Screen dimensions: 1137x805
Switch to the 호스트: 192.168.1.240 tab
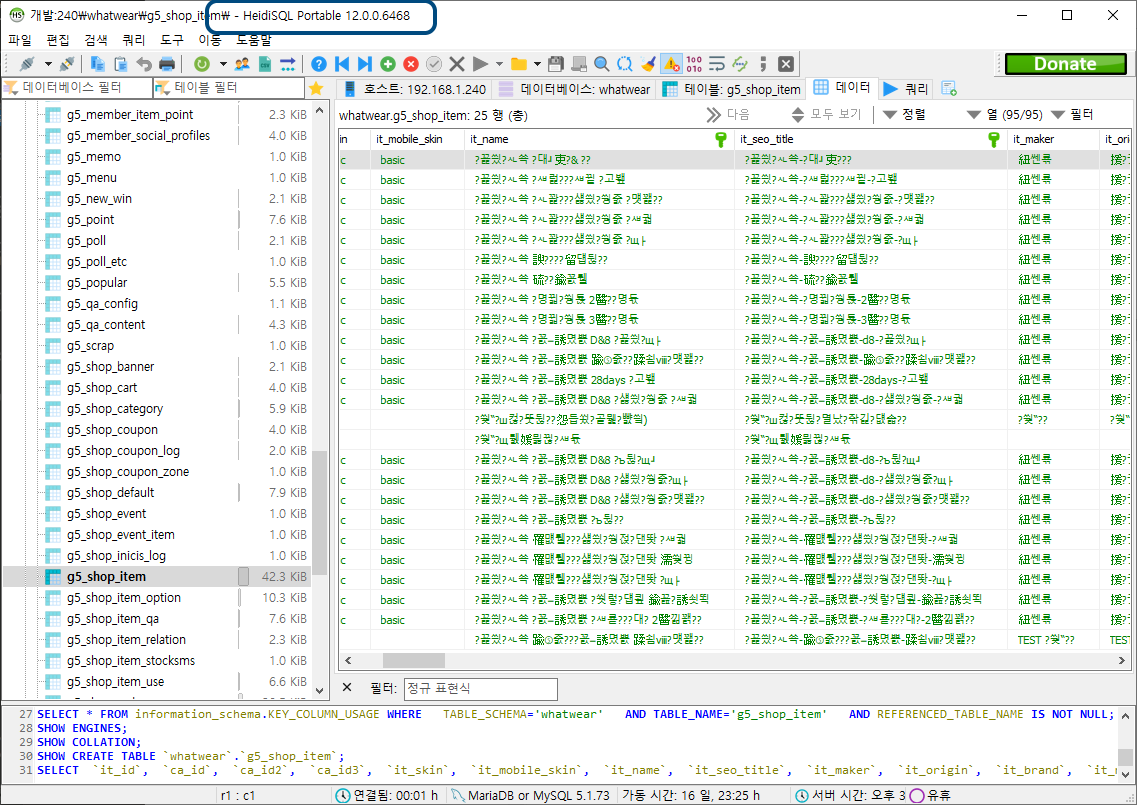[x=415, y=89]
